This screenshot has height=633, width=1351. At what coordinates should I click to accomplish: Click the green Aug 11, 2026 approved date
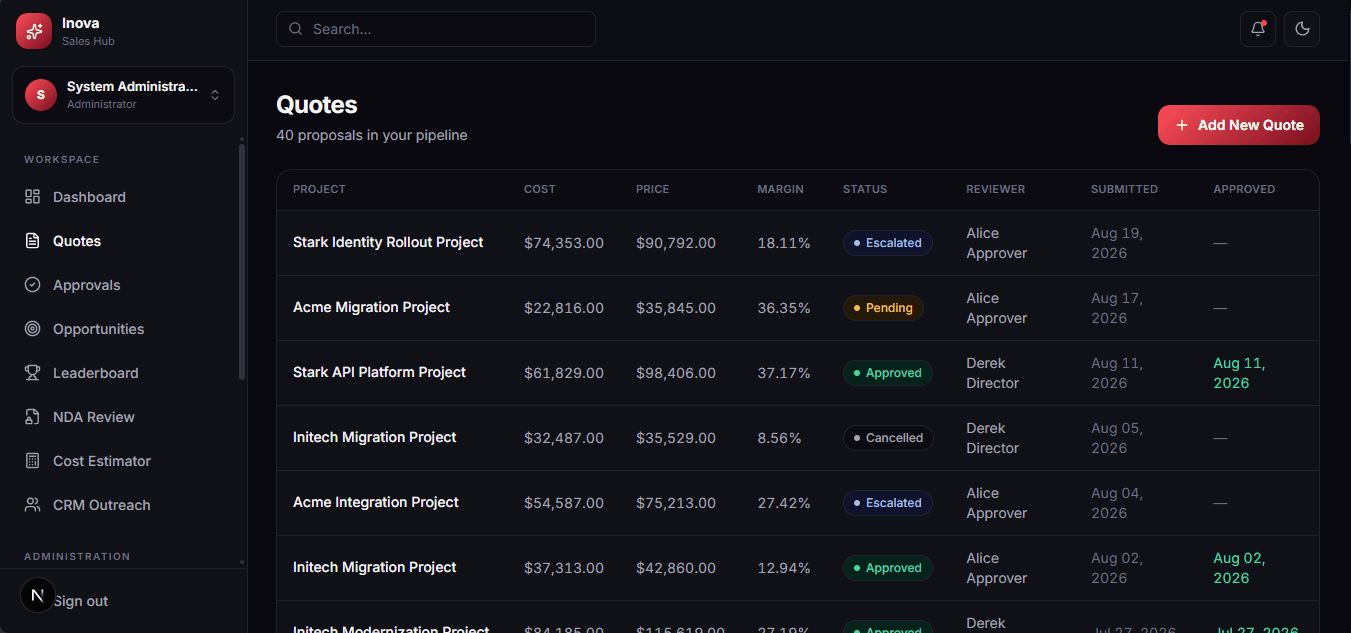[x=1239, y=373]
